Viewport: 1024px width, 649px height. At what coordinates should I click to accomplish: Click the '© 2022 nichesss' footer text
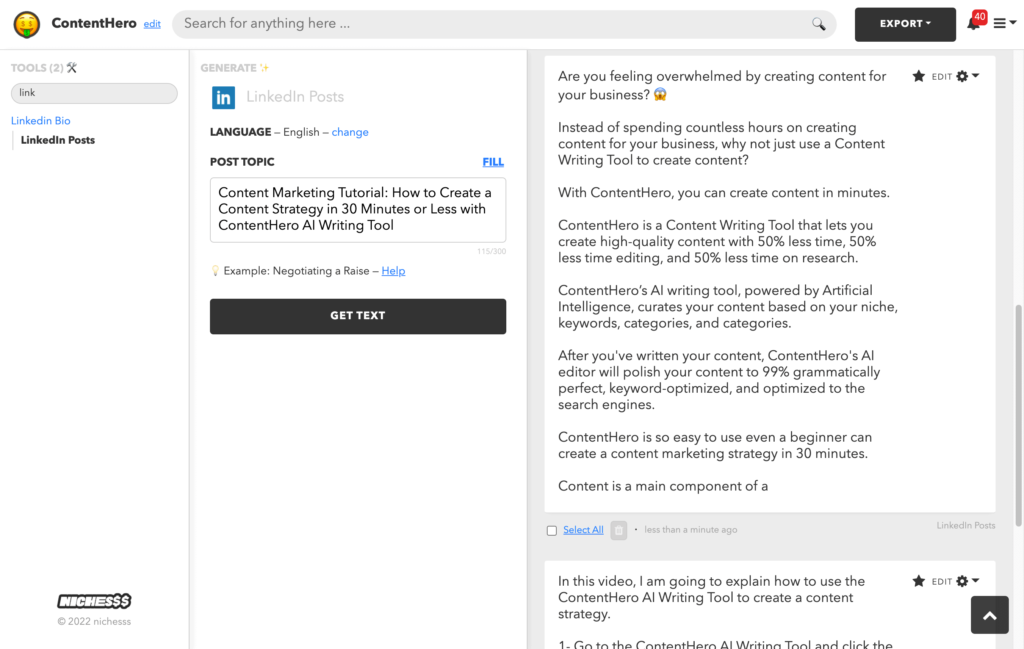point(94,622)
